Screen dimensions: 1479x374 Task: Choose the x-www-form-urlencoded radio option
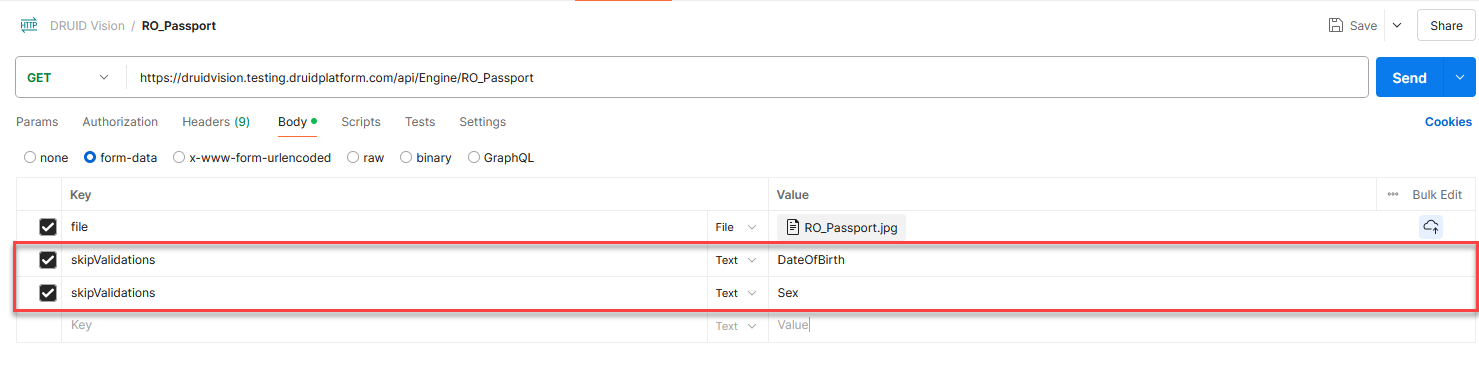click(179, 158)
